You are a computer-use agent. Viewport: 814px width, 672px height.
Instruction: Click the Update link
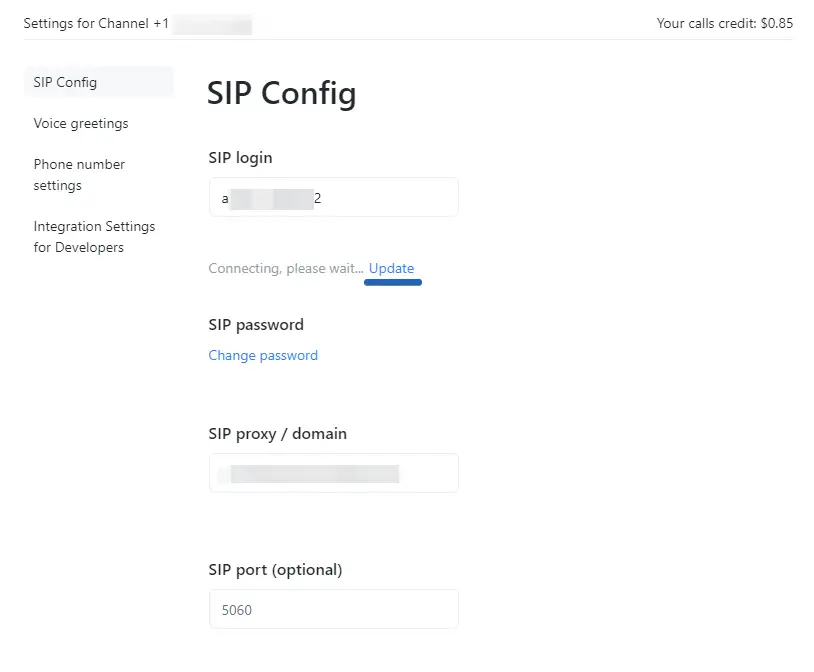(x=391, y=268)
